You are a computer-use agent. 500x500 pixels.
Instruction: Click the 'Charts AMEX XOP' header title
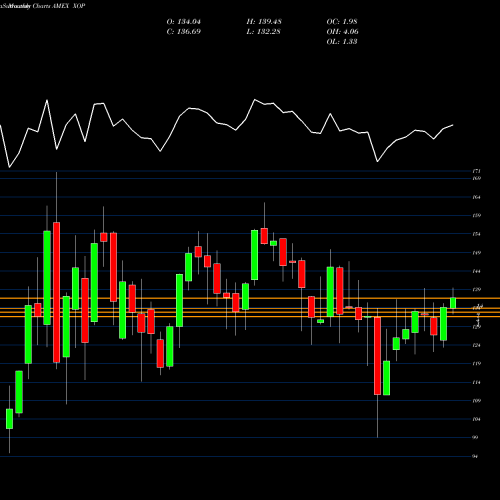(59, 6)
